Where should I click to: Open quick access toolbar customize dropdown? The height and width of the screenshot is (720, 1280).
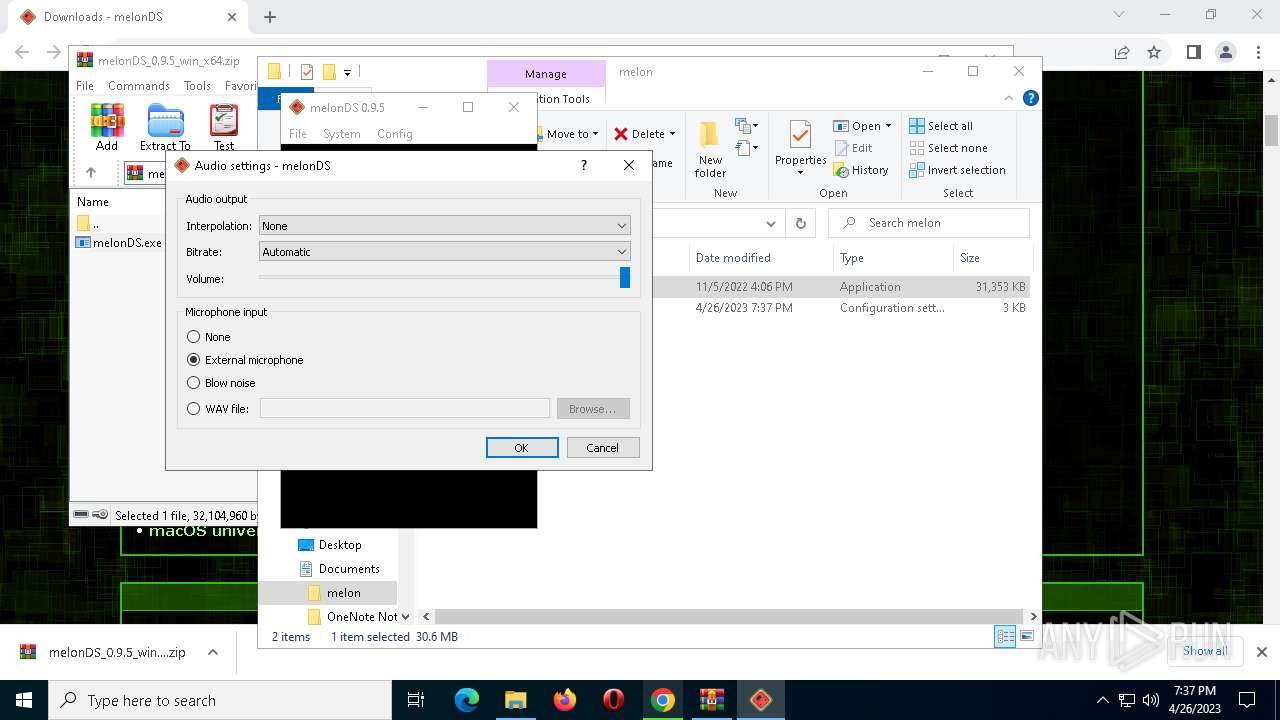tap(347, 72)
